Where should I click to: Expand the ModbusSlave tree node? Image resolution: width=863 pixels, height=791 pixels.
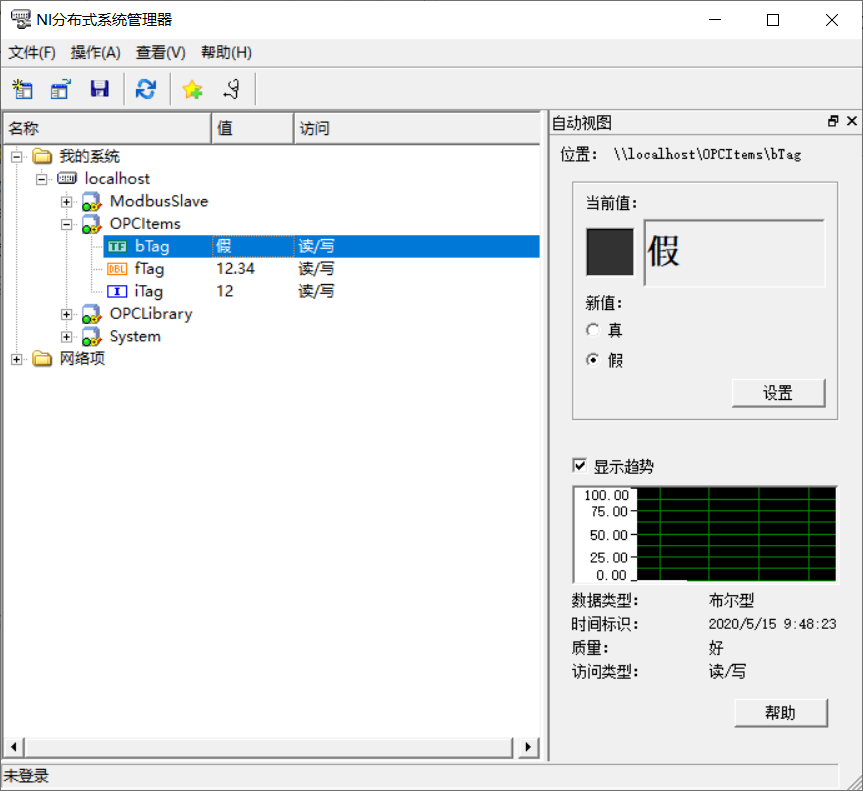67,201
